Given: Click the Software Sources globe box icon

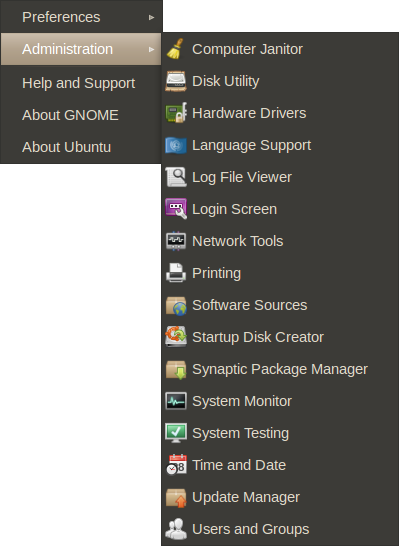Looking at the screenshot, I should click(x=176, y=305).
